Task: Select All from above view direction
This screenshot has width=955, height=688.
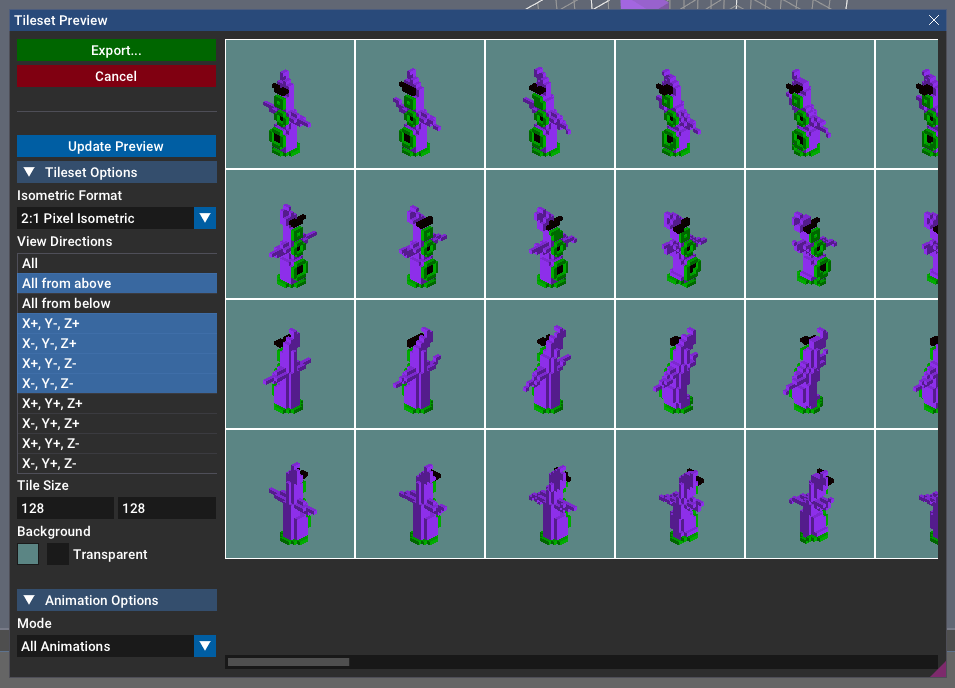Action: click(117, 284)
